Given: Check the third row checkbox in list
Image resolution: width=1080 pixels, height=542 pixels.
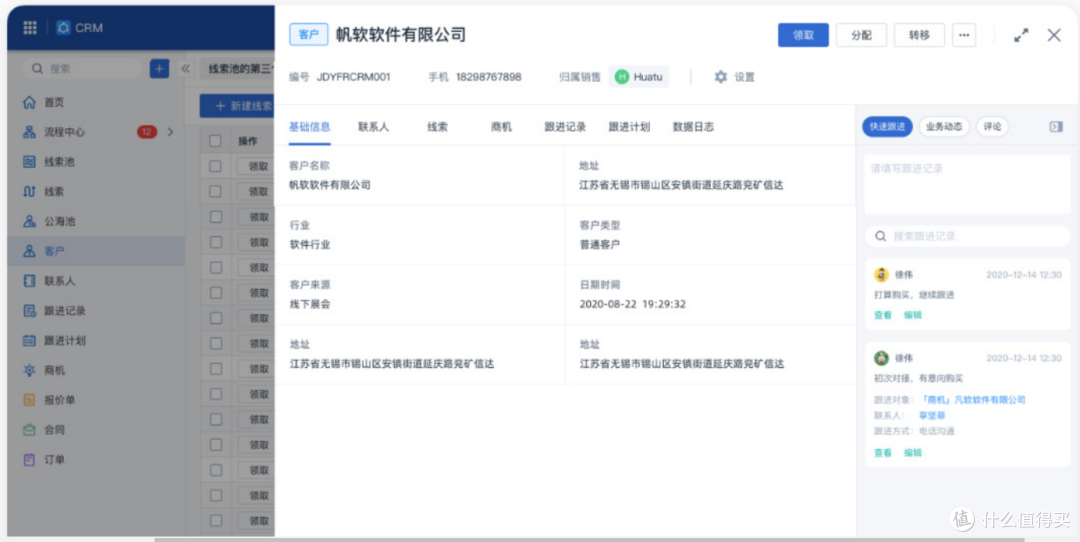Looking at the screenshot, I should [216, 217].
